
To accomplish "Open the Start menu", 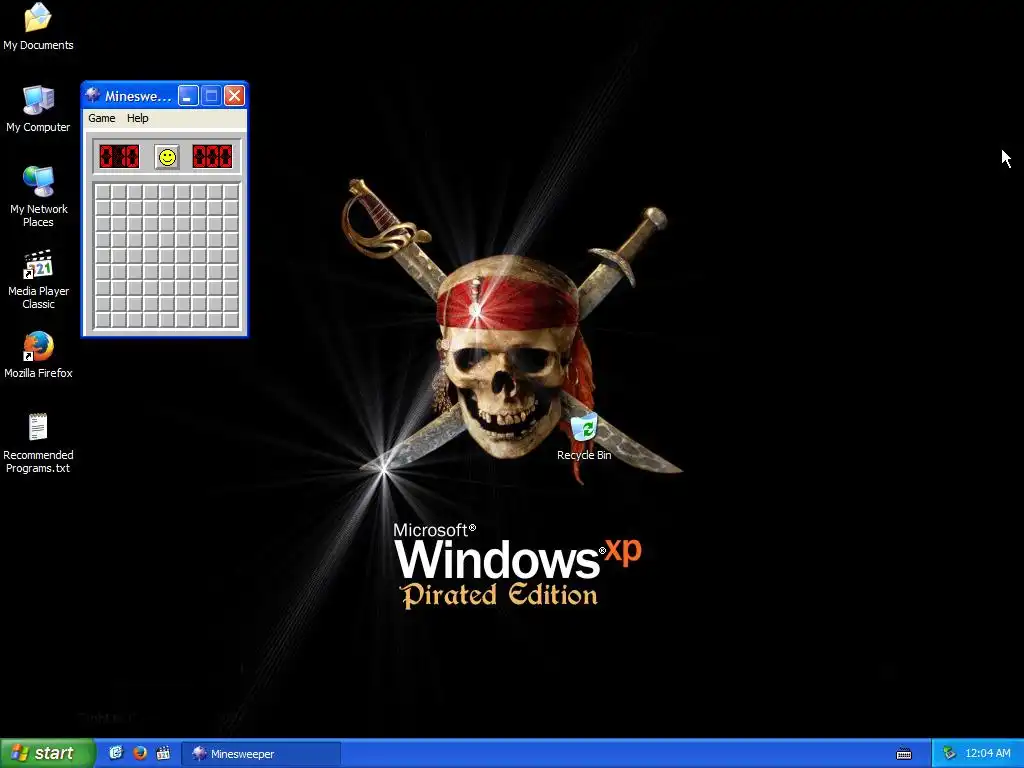I will (x=47, y=753).
